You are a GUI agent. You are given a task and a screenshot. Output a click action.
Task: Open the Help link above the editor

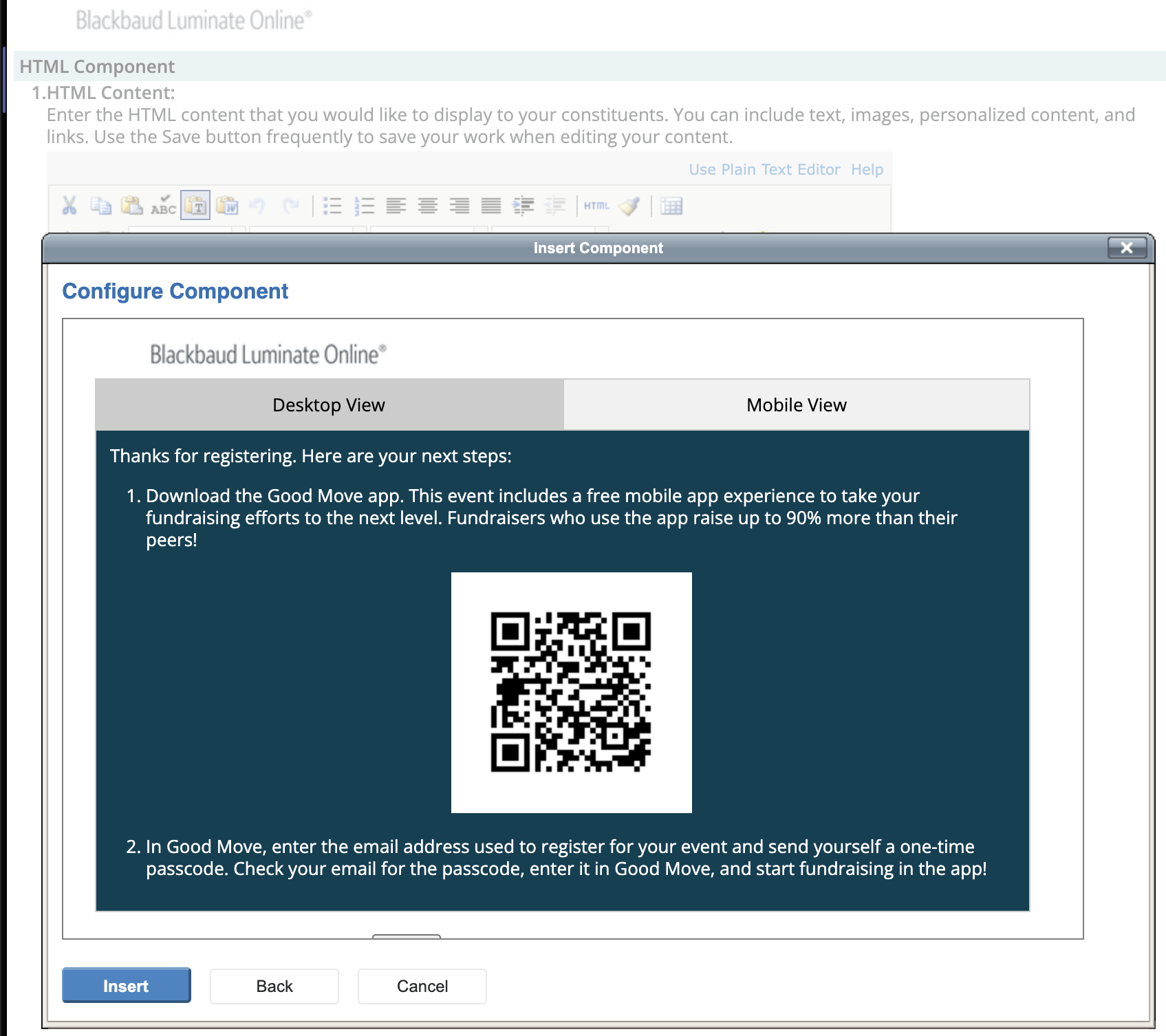click(x=867, y=169)
